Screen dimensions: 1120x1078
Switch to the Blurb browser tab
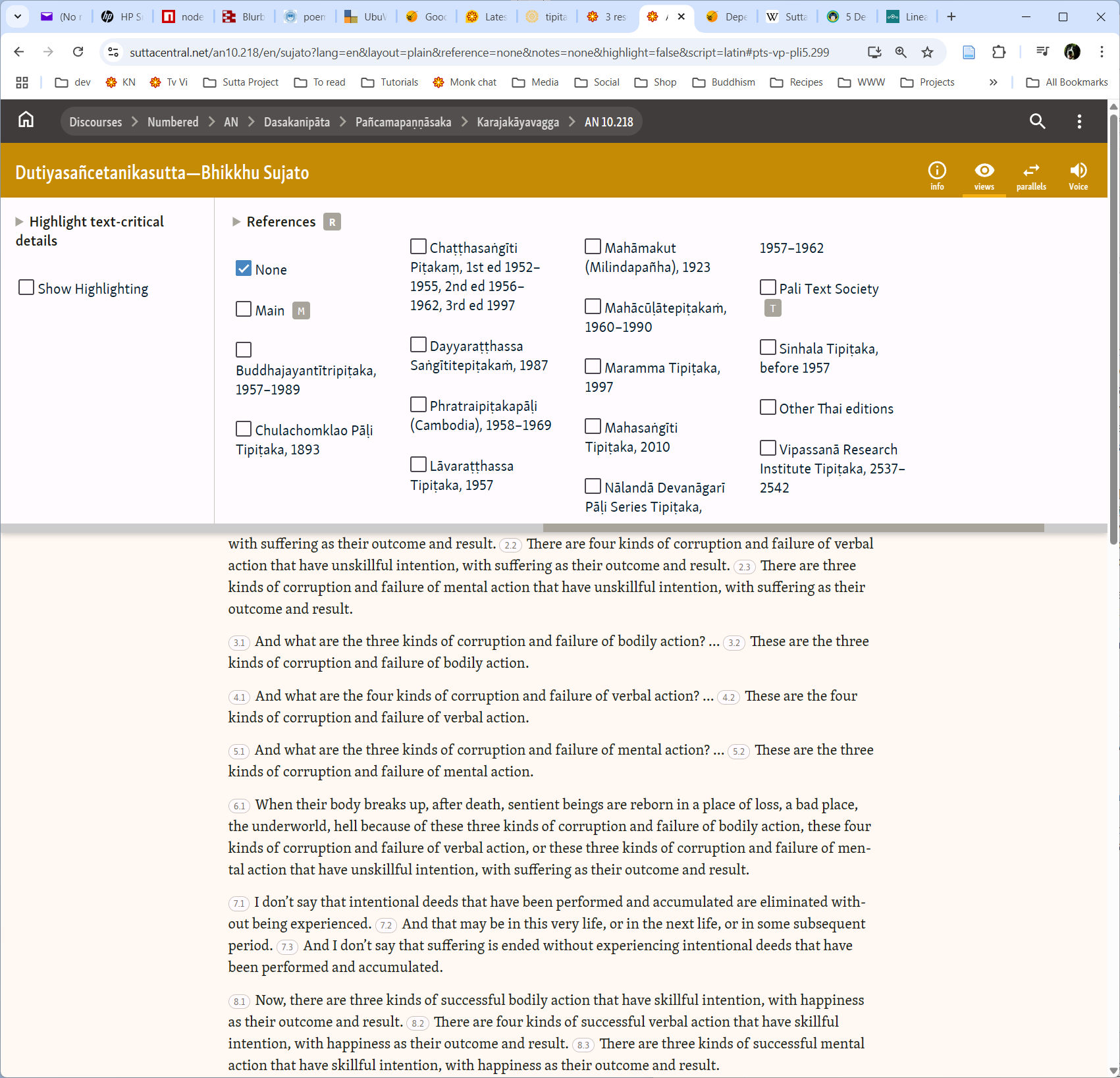244,17
